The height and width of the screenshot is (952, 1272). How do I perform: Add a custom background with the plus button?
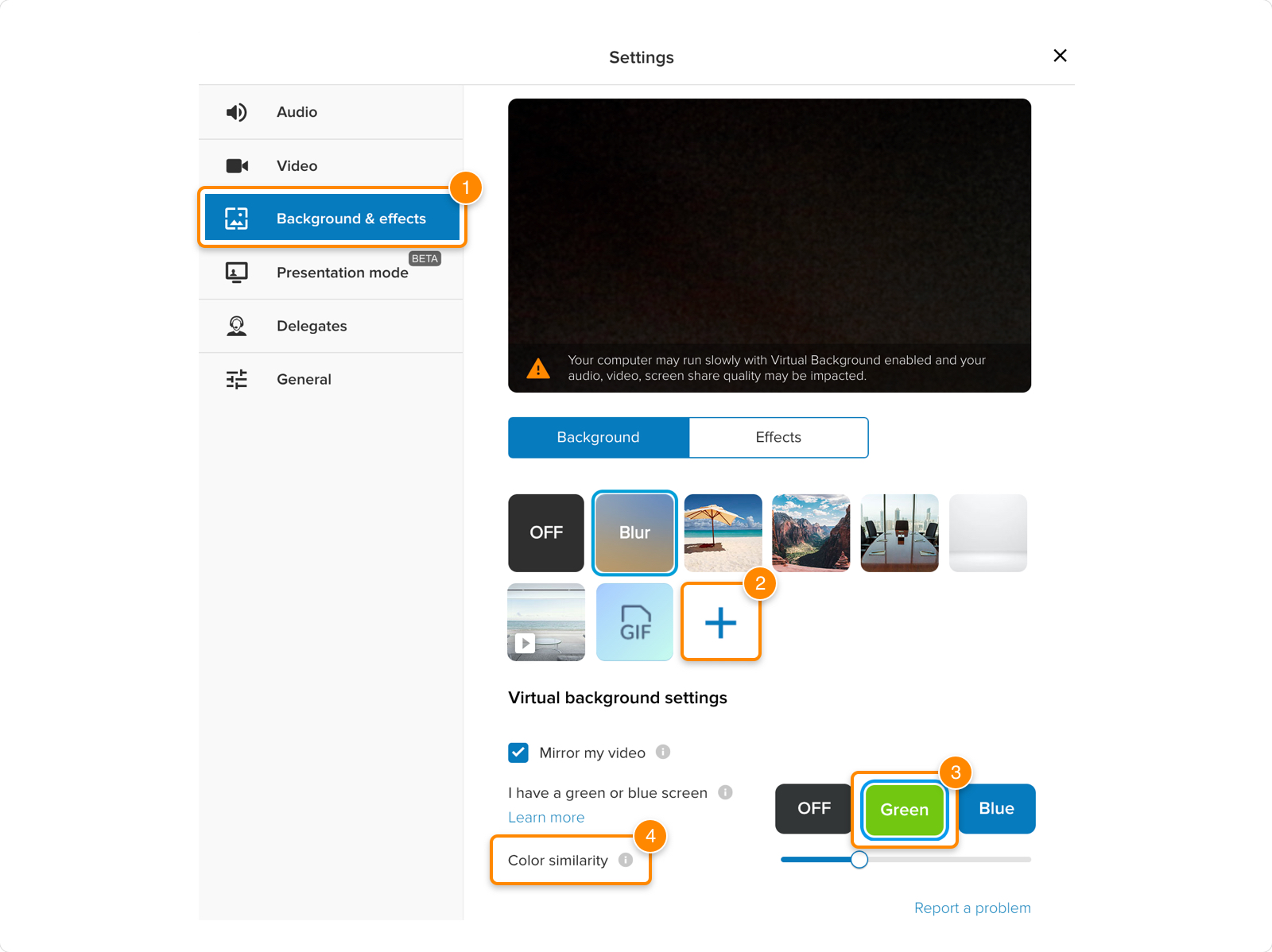pyautogui.click(x=720, y=622)
